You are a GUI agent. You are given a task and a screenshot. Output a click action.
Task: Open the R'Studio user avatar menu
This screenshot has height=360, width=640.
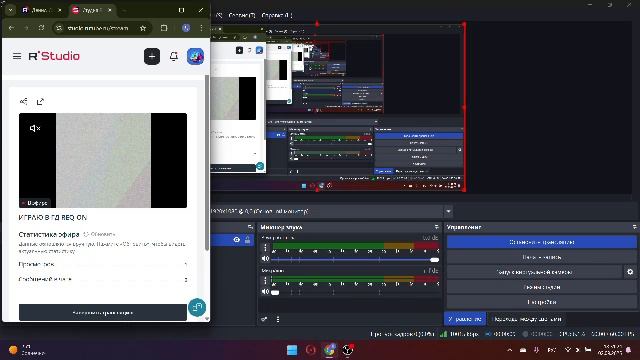(x=196, y=56)
